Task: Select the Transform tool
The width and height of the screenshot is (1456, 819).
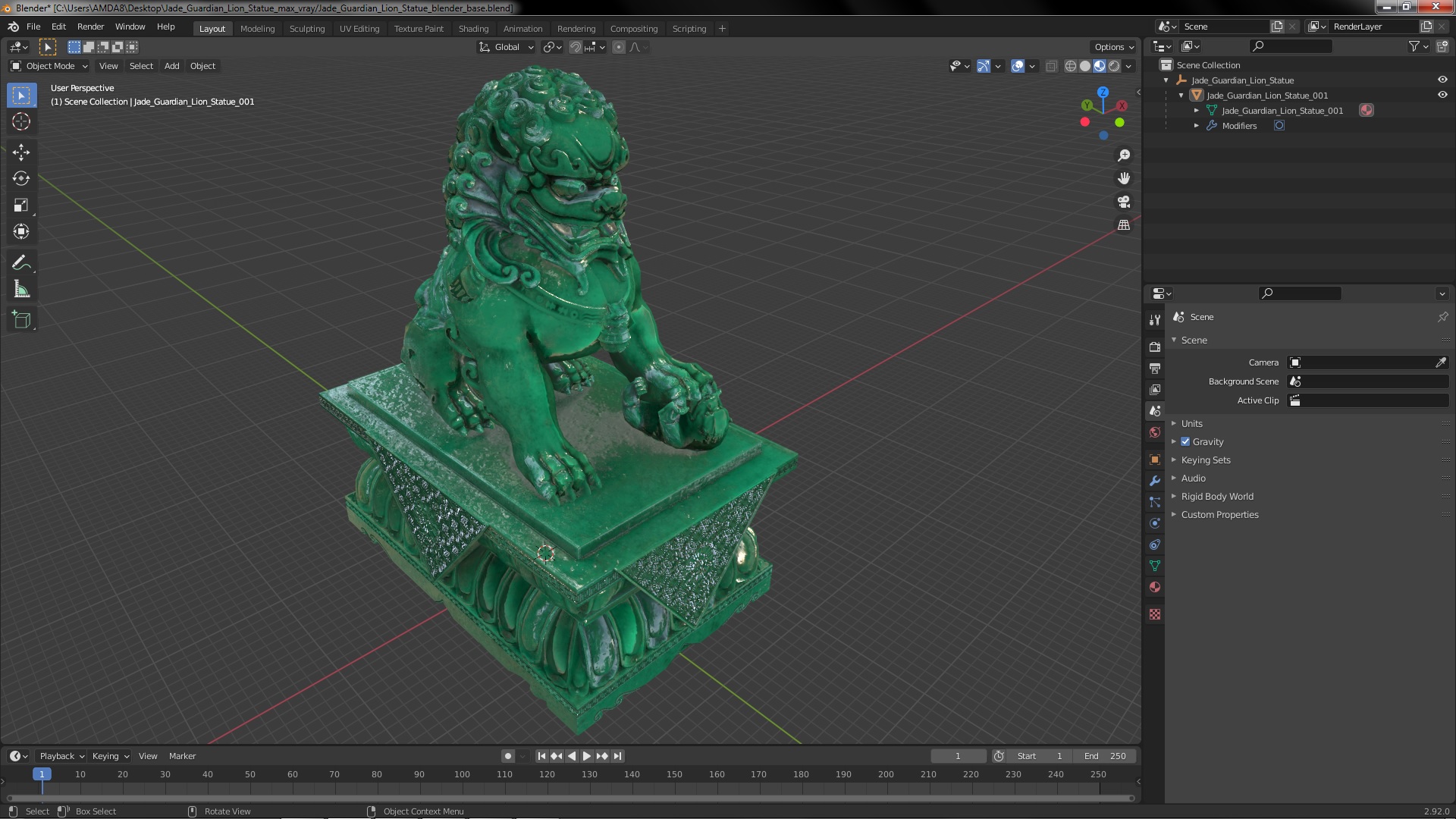Action: 21,232
